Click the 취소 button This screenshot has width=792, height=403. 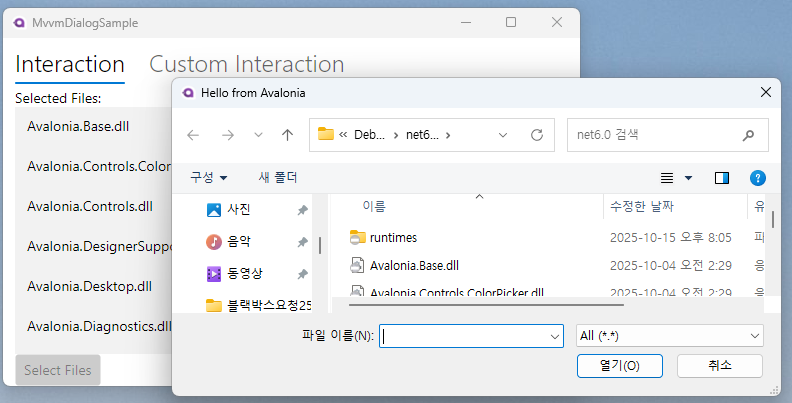point(720,366)
